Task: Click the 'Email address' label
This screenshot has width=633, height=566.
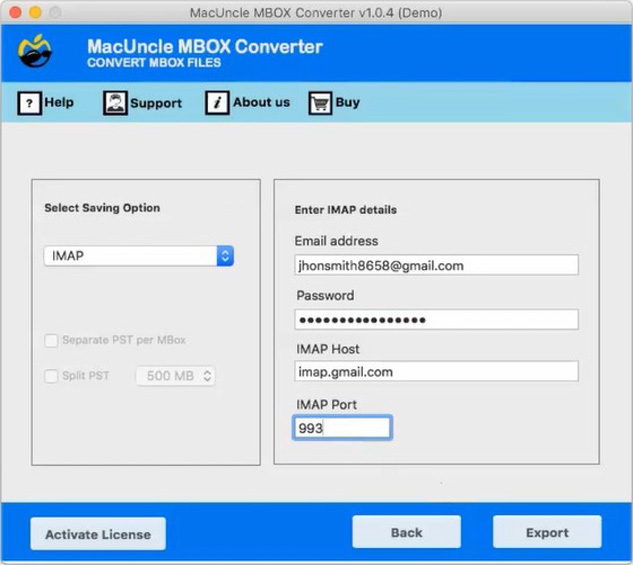Action: [336, 241]
